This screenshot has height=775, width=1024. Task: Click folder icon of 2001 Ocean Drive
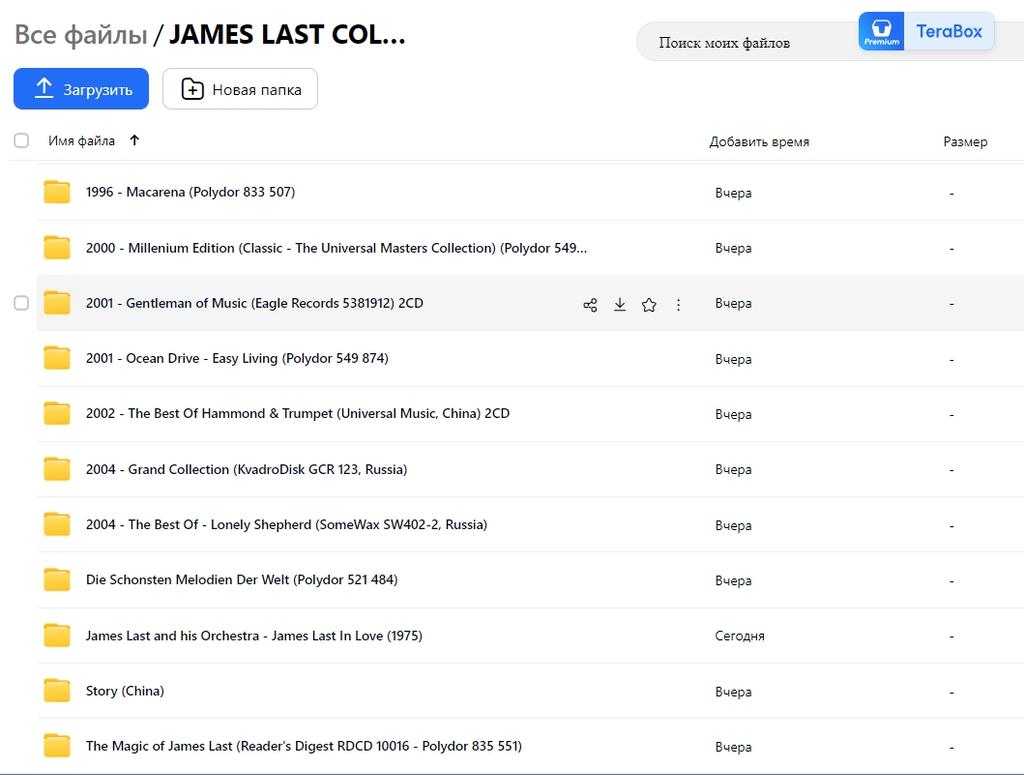click(57, 358)
